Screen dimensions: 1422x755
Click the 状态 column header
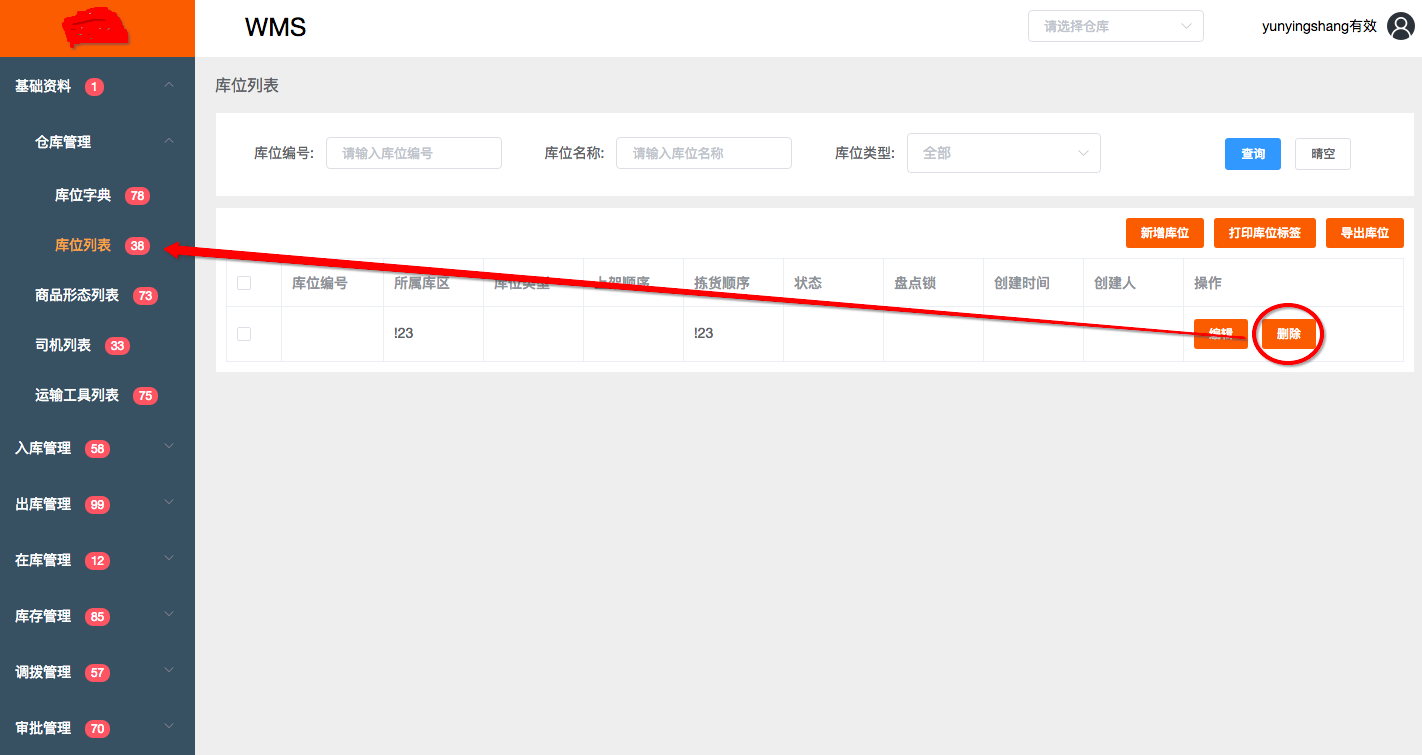[808, 283]
